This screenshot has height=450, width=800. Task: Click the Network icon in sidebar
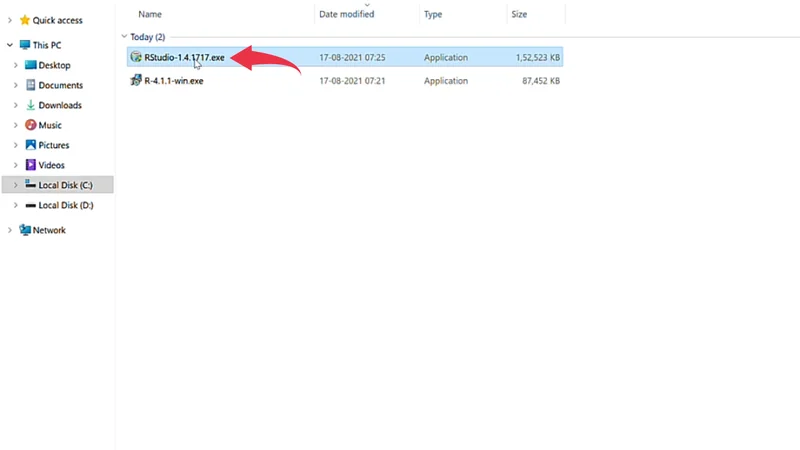coord(24,230)
